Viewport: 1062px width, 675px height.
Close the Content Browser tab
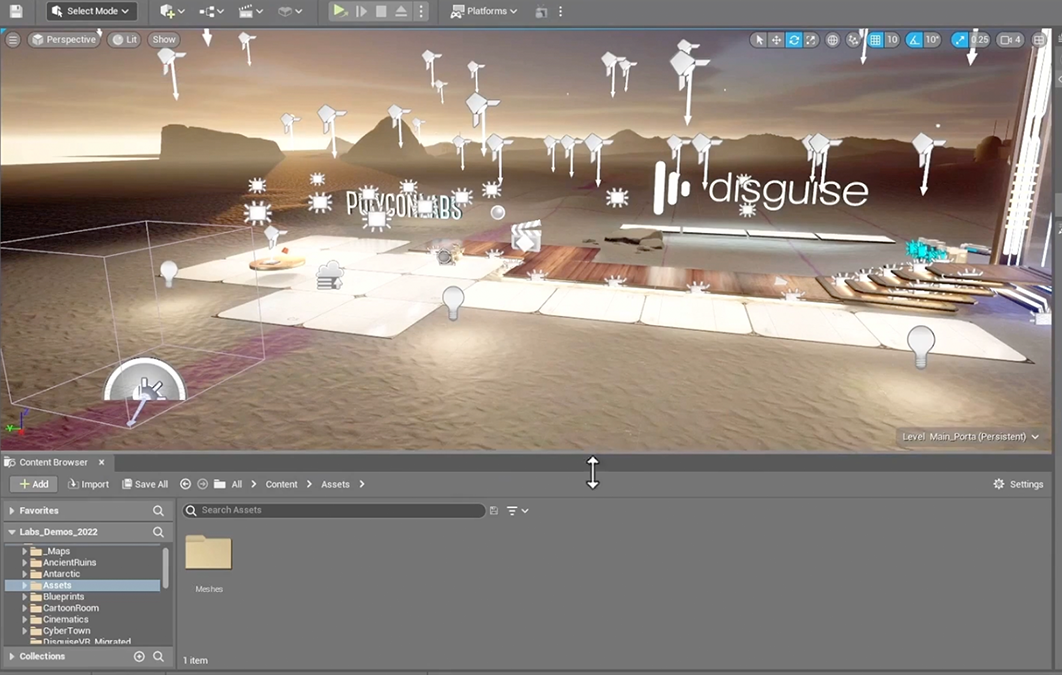[x=102, y=462]
